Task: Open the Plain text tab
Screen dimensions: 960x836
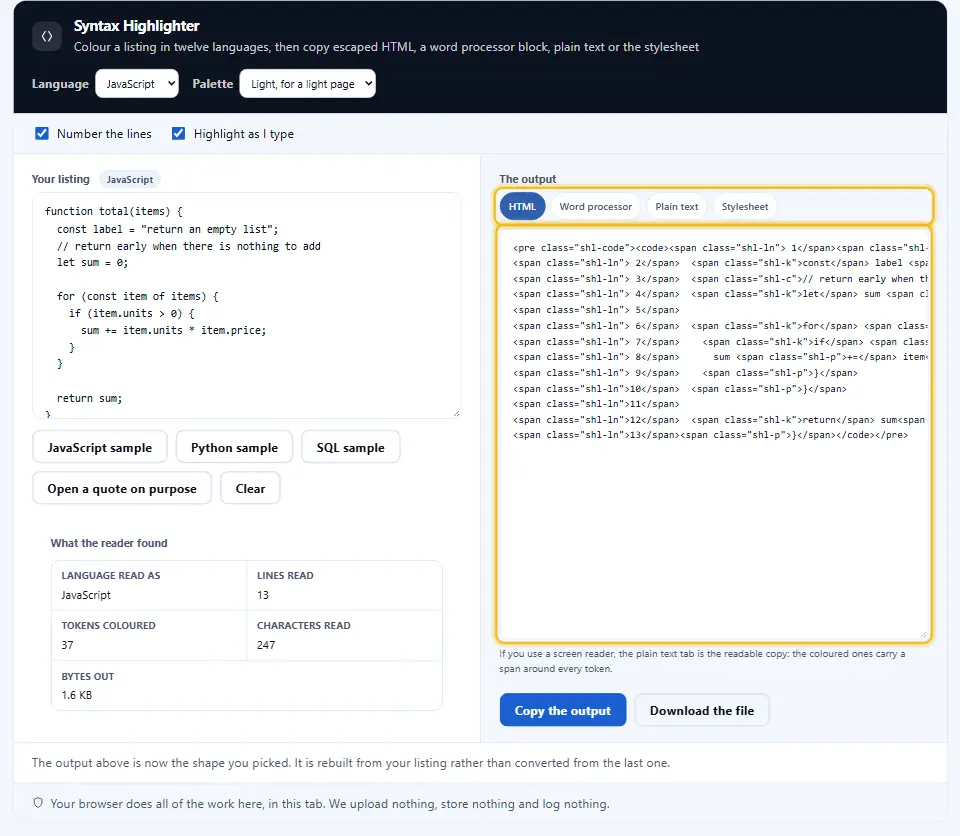Action: [677, 206]
